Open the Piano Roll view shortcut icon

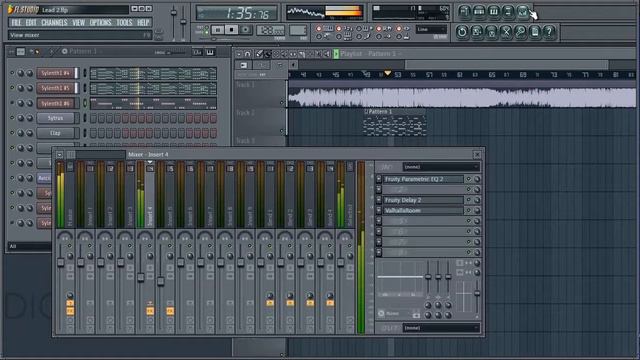point(493,12)
